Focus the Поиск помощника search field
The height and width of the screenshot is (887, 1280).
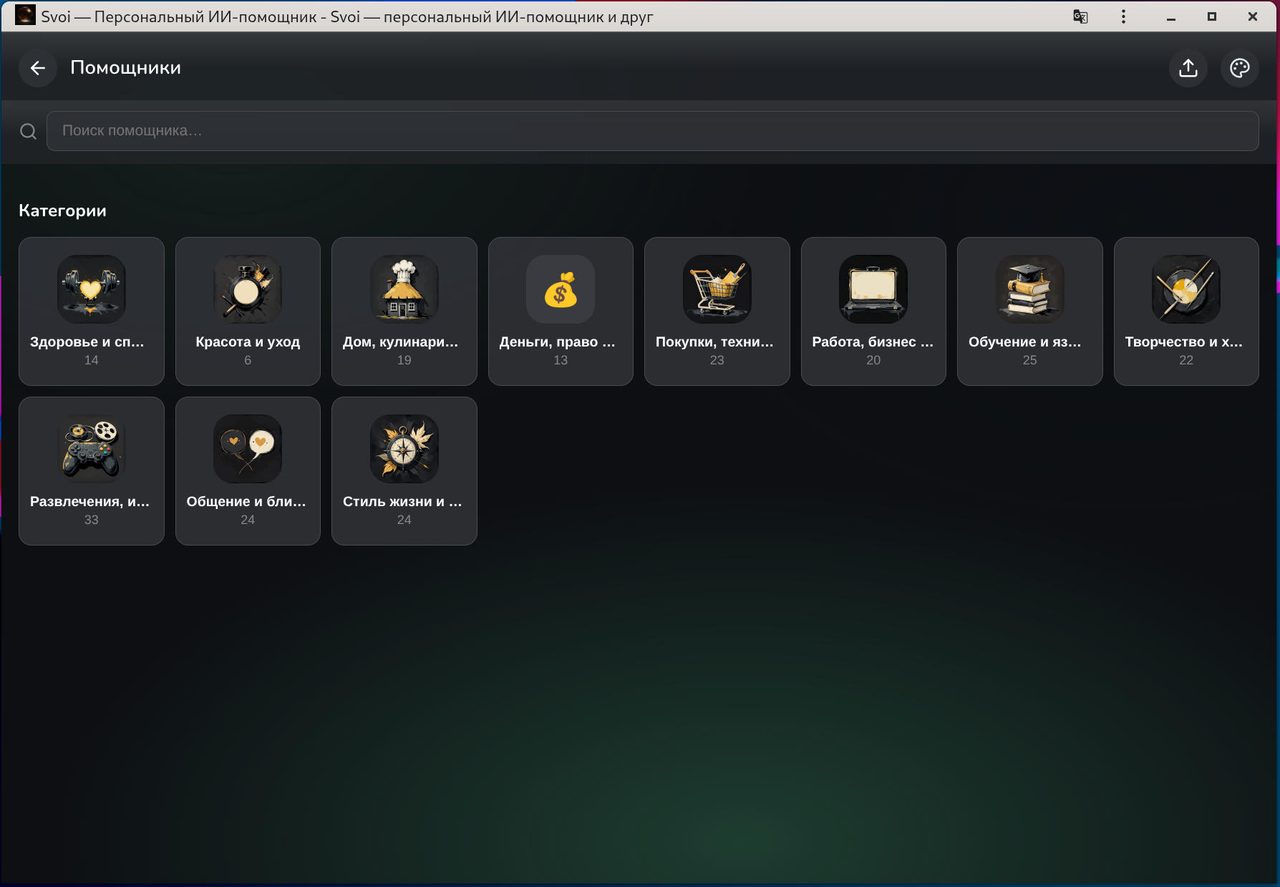point(652,131)
